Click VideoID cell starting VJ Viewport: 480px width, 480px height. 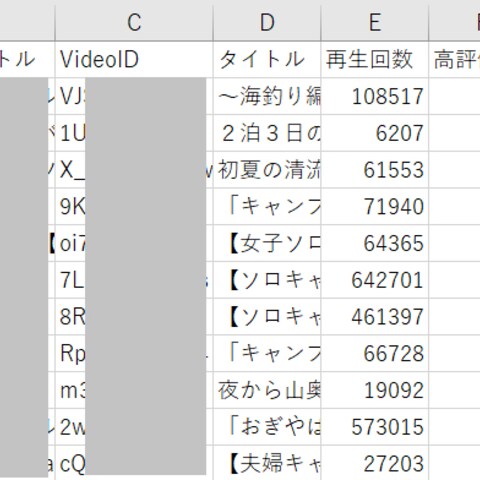click(x=134, y=96)
